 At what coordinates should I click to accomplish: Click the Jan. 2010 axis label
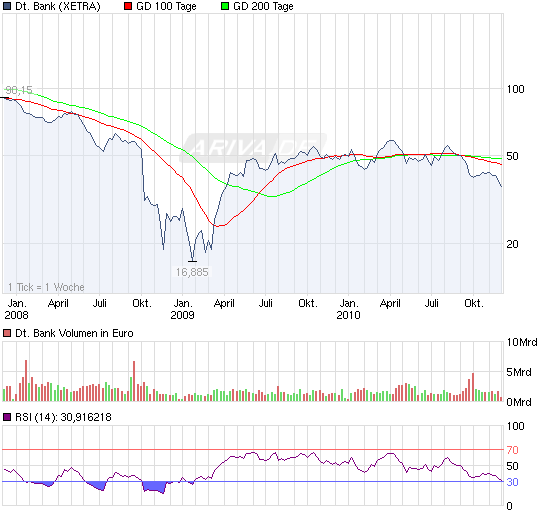click(x=348, y=309)
